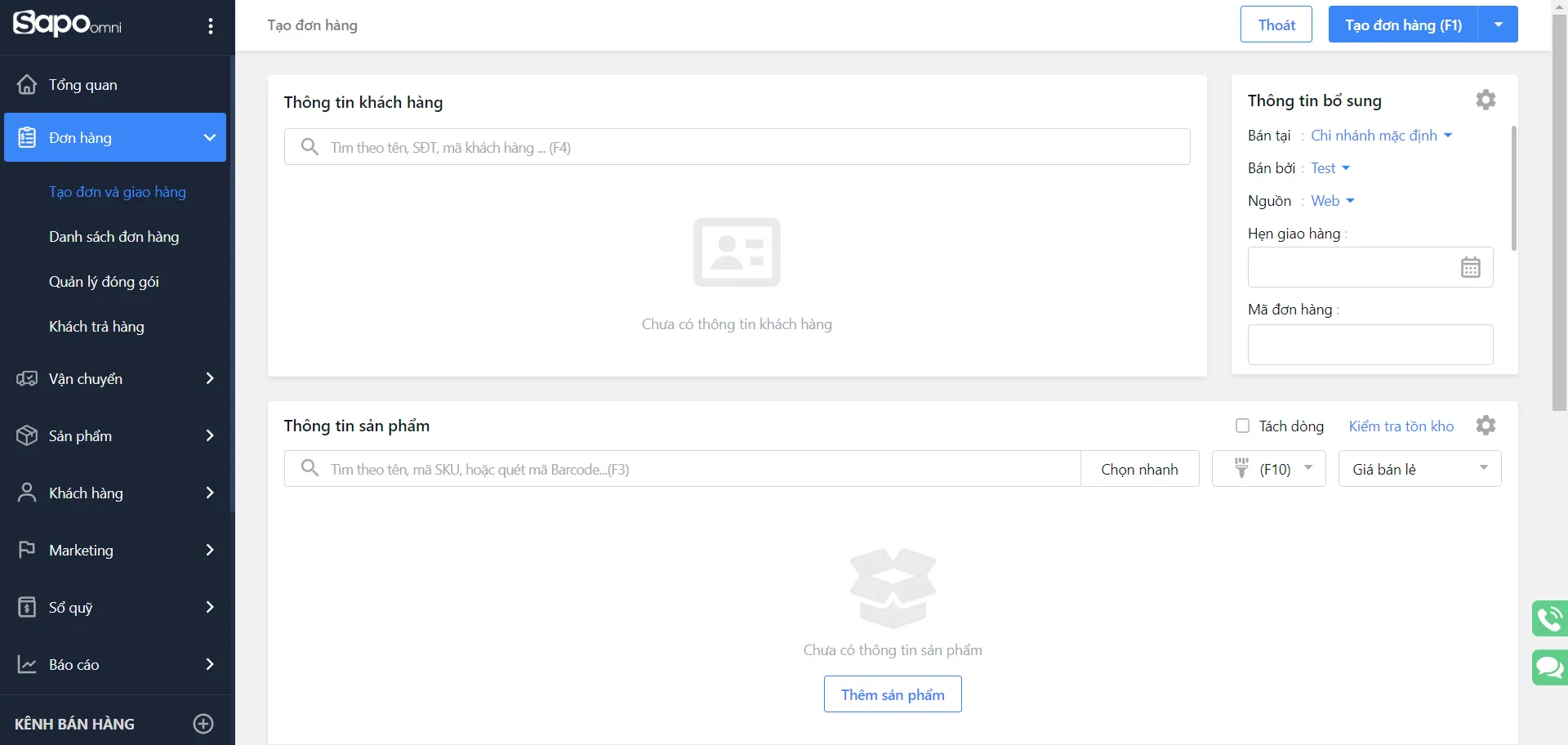Click the Sản phẩm box icon
The image size is (1568, 745).
click(27, 435)
